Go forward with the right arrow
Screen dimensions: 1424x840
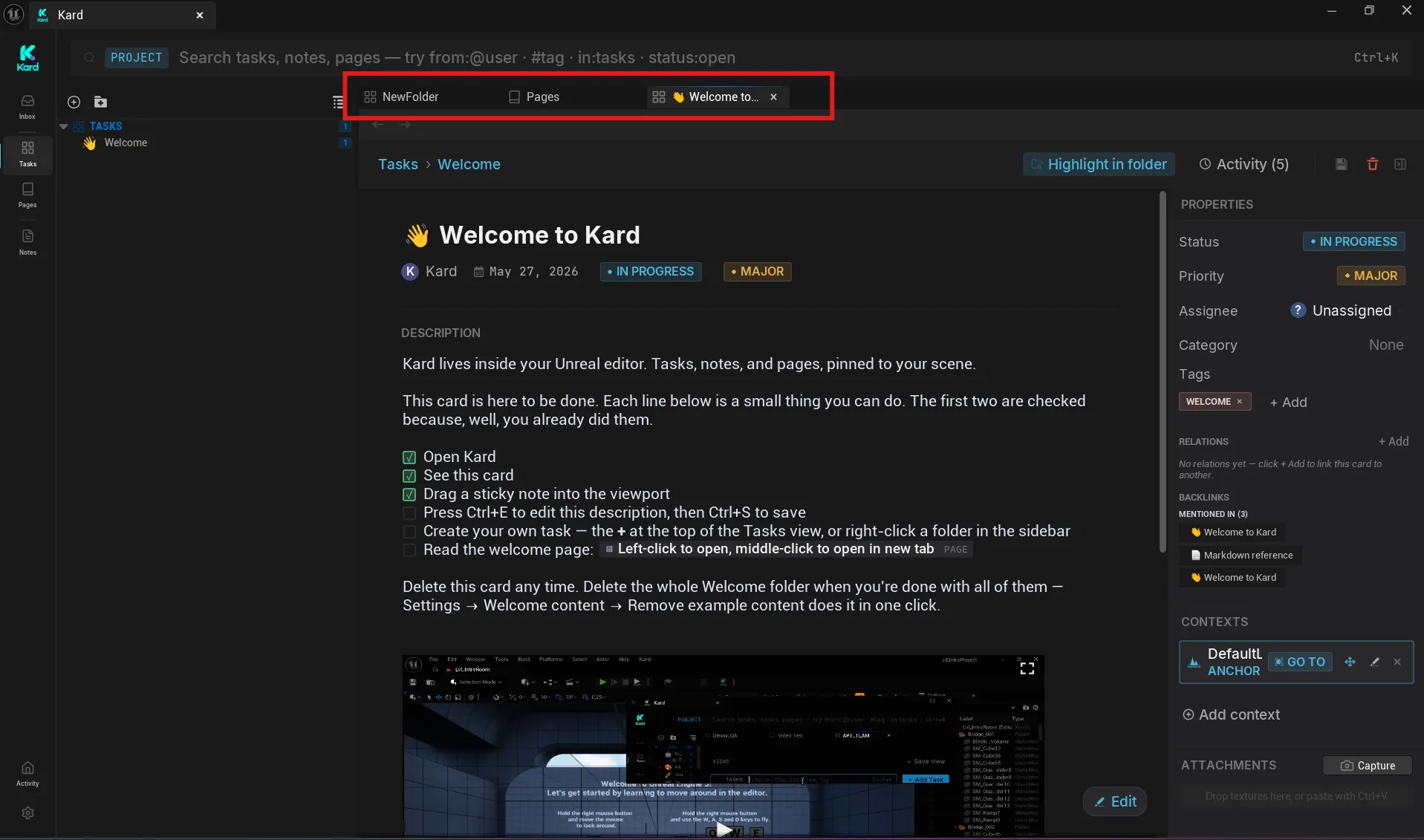(x=405, y=124)
